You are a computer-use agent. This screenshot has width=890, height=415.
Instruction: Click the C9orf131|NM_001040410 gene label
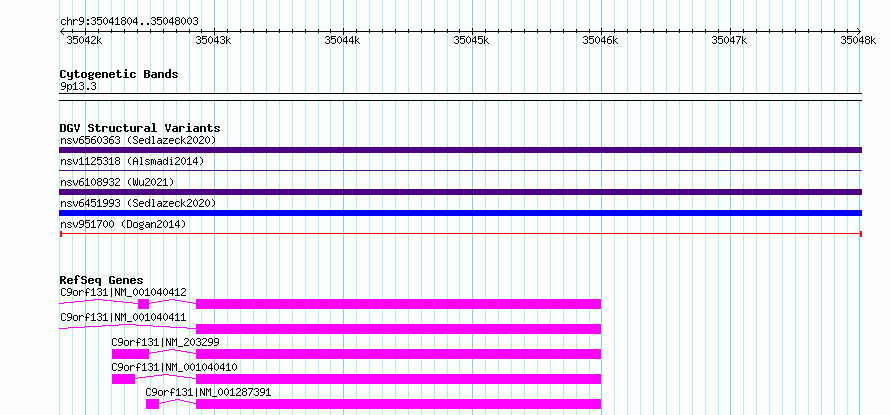point(174,367)
